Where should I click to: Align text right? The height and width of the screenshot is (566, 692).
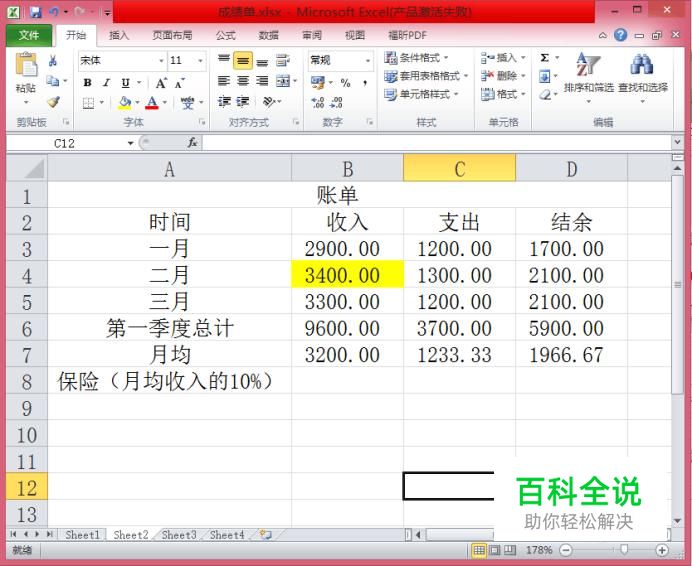262,81
